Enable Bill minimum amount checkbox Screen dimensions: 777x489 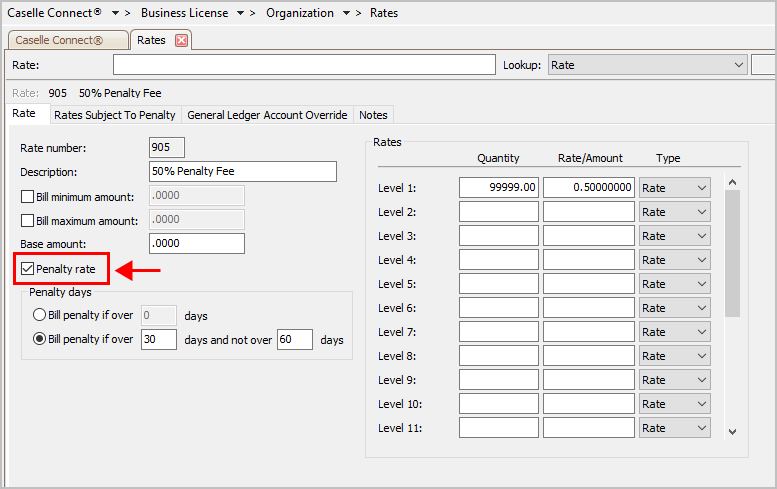point(27,197)
